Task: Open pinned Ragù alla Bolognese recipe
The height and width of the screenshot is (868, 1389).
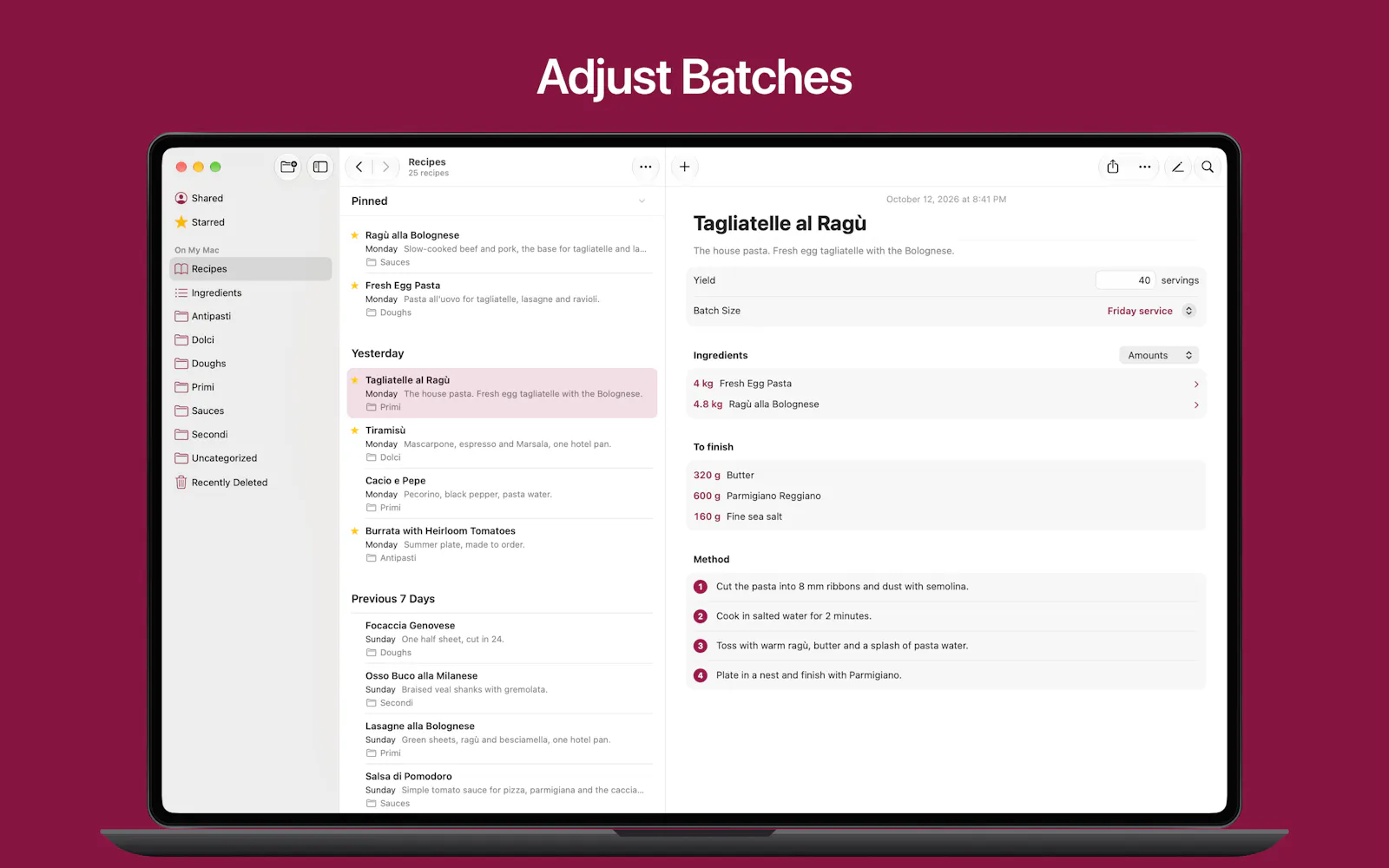Action: pyautogui.click(x=502, y=248)
